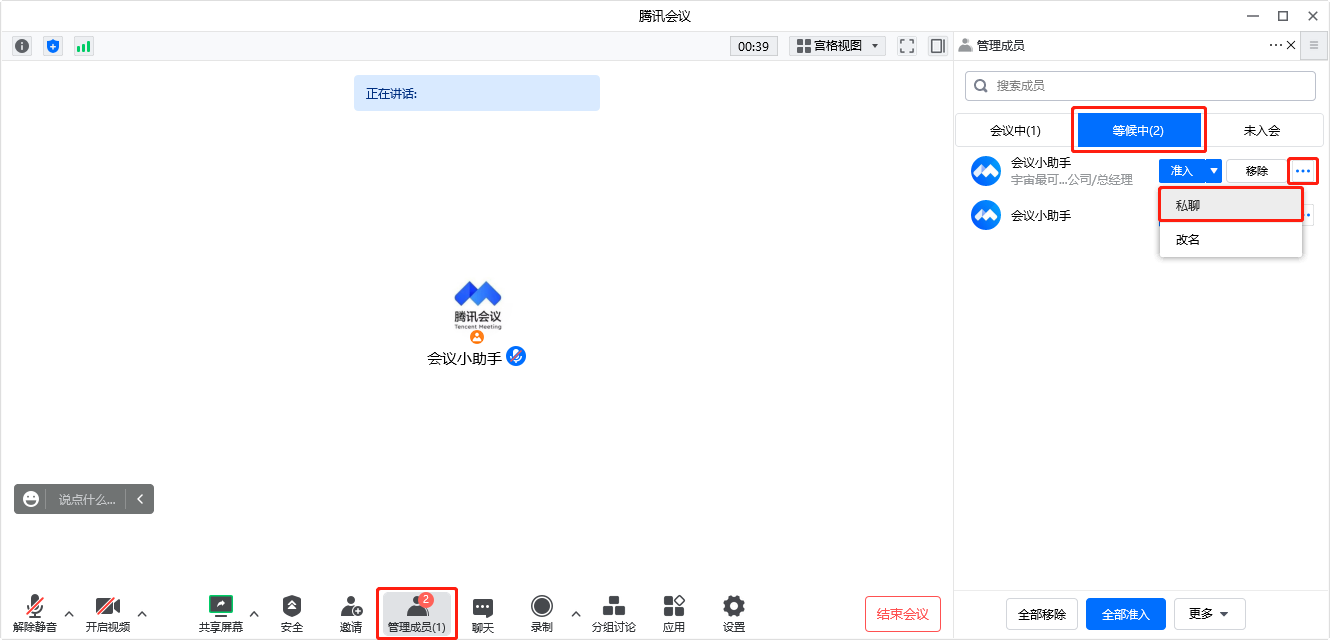Image resolution: width=1330 pixels, height=640 pixels.
Task: Enter fullscreen mode with the expand icon
Action: click(907, 46)
